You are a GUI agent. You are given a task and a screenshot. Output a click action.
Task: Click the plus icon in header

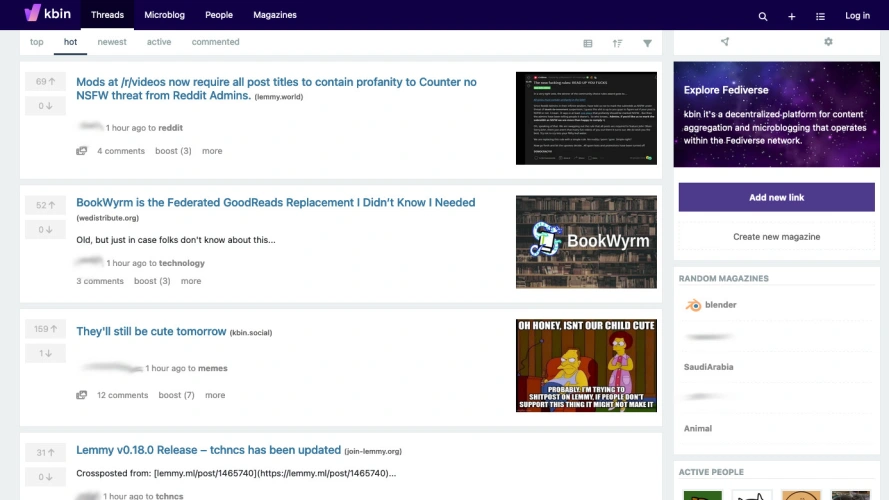pos(791,16)
